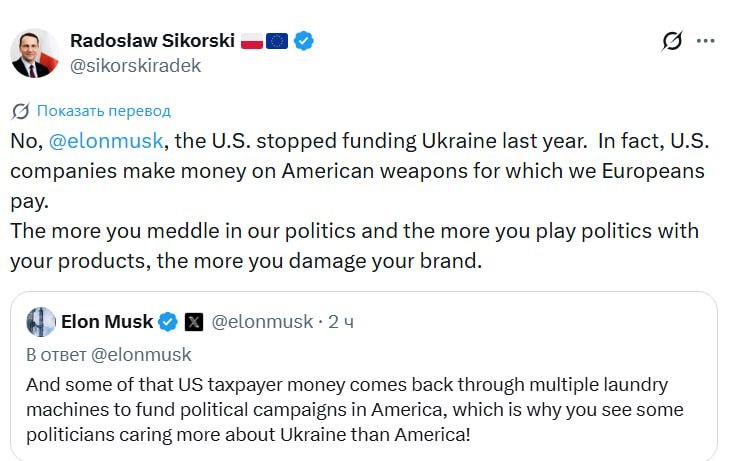Open the @elonmusk handle in the quoted header
The width and height of the screenshot is (735, 461).
pos(262,322)
